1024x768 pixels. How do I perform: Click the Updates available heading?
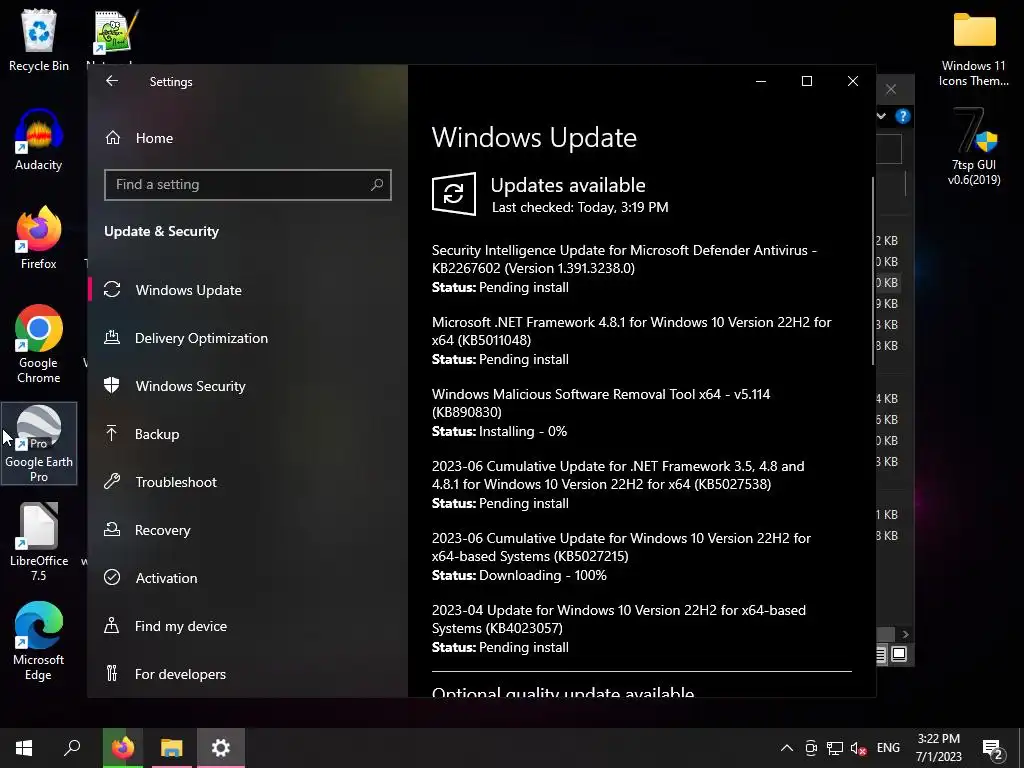(x=568, y=185)
